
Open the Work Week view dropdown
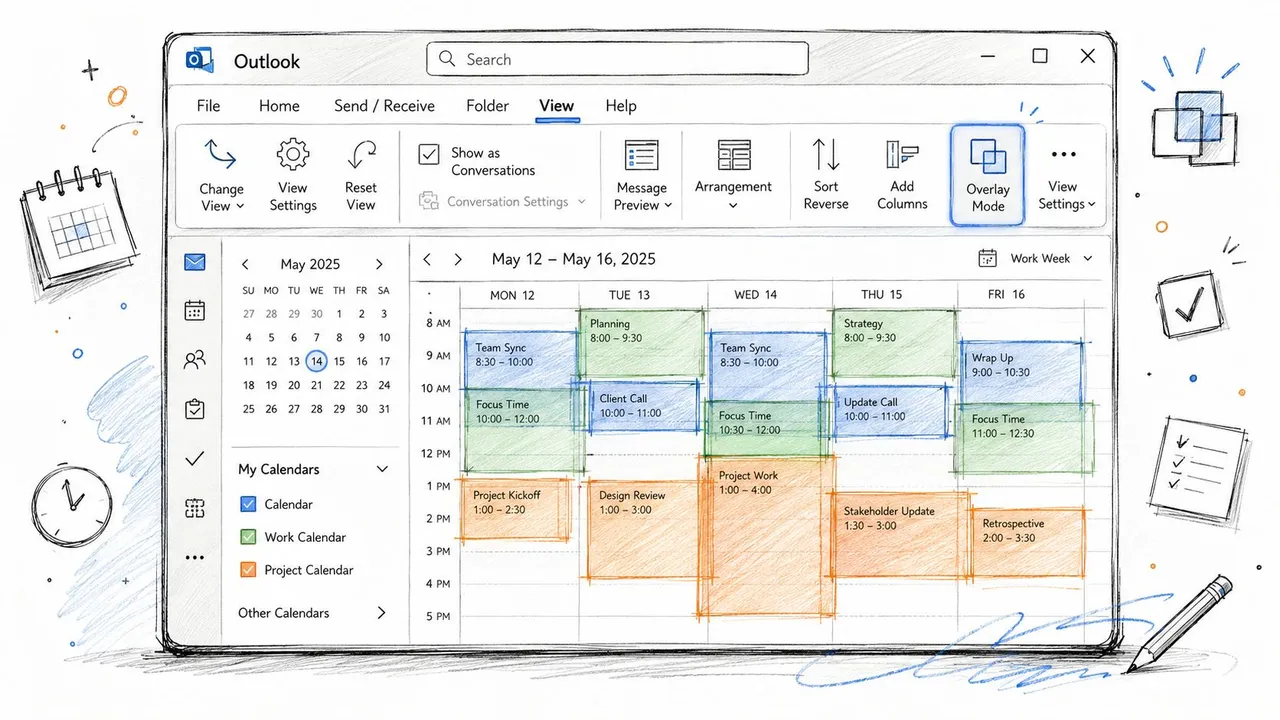pyautogui.click(x=1035, y=258)
